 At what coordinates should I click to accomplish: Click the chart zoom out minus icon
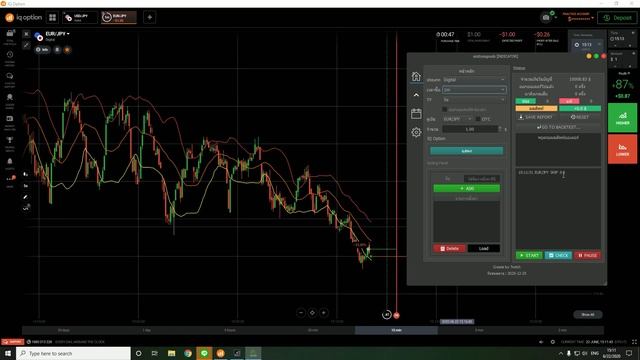pyautogui.click(x=301, y=313)
